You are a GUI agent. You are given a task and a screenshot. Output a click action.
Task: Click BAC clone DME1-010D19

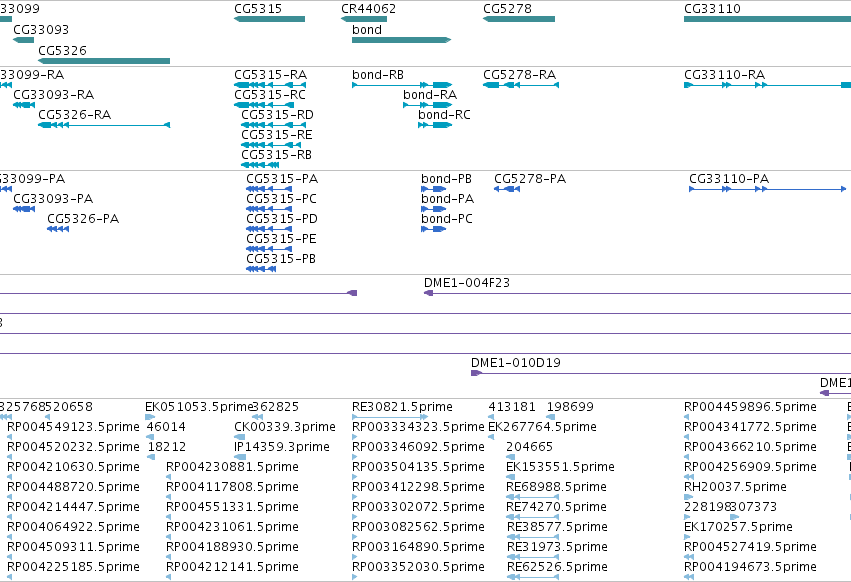pyautogui.click(x=516, y=363)
